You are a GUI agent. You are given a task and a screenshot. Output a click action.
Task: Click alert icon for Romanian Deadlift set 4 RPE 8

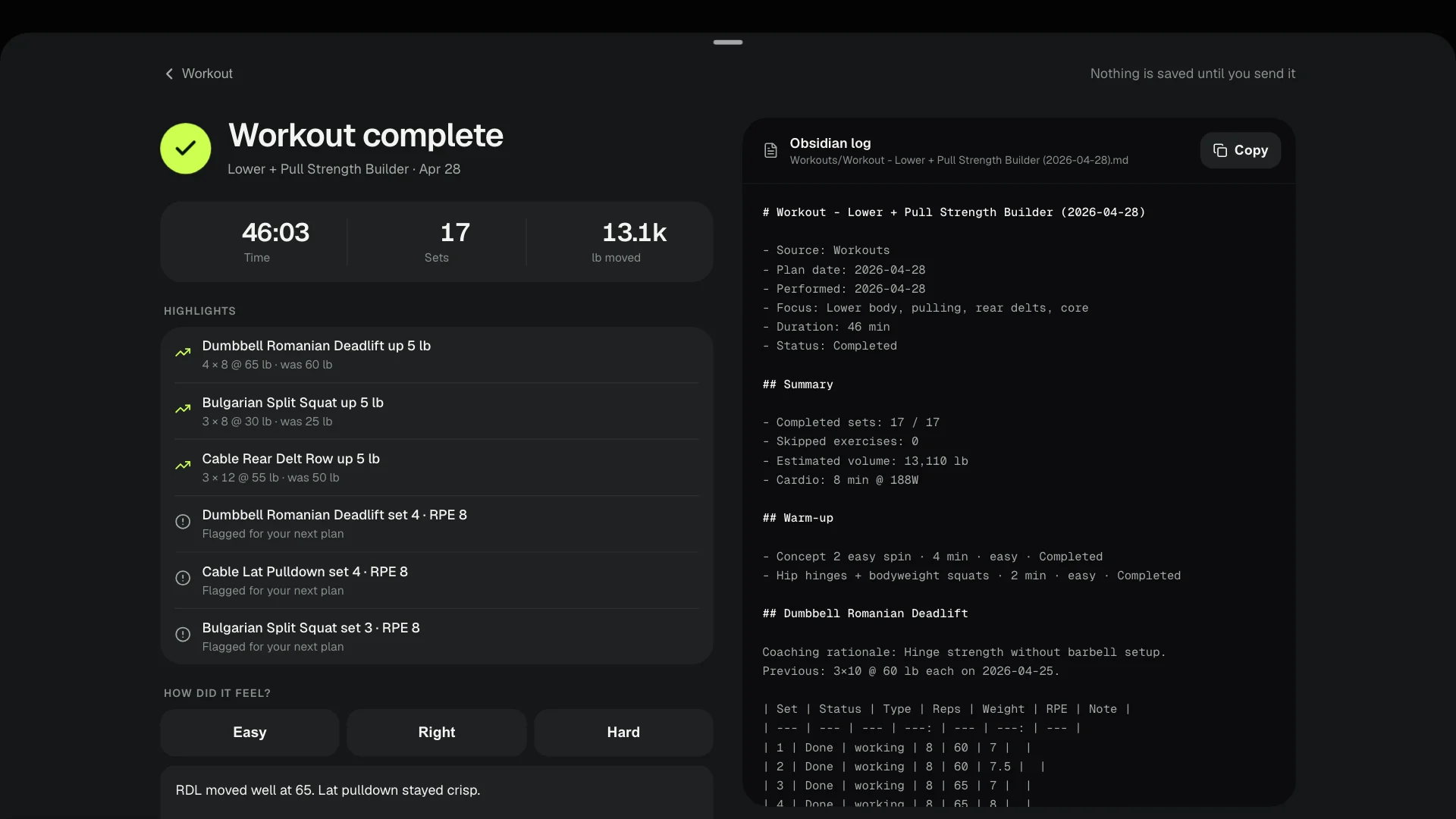(183, 522)
